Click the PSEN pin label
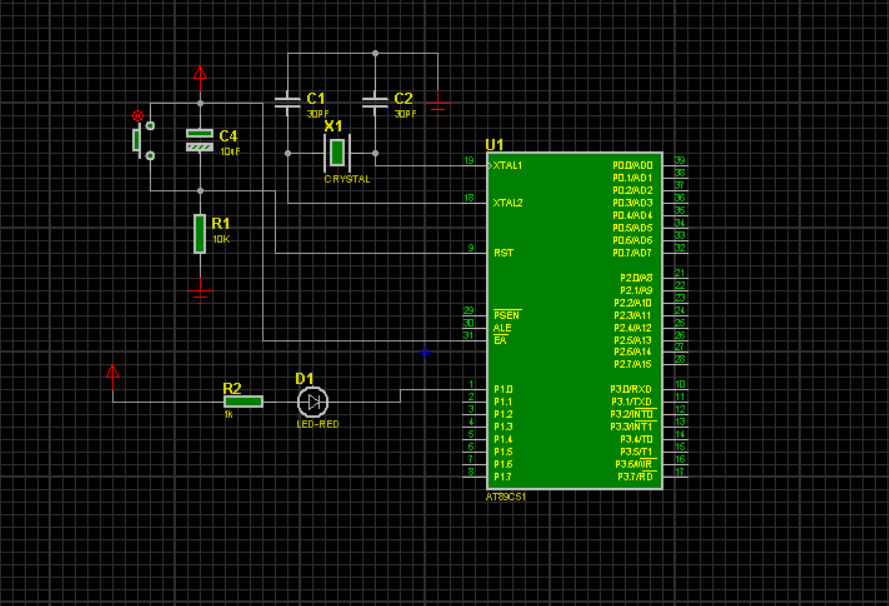The width and height of the screenshot is (889, 606). click(x=507, y=315)
